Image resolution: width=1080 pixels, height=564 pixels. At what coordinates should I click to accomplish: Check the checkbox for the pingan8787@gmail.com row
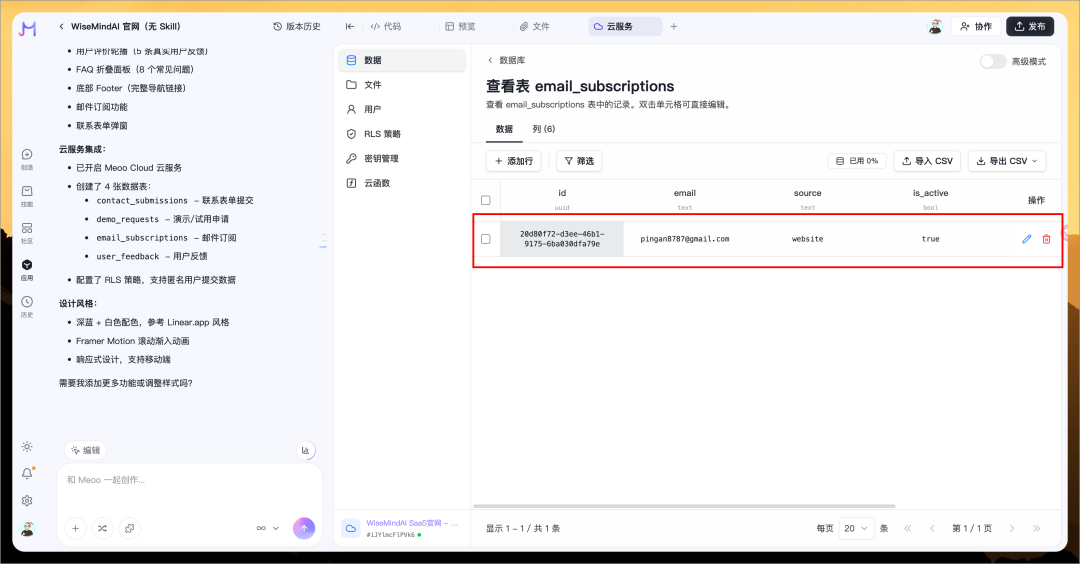tap(486, 239)
